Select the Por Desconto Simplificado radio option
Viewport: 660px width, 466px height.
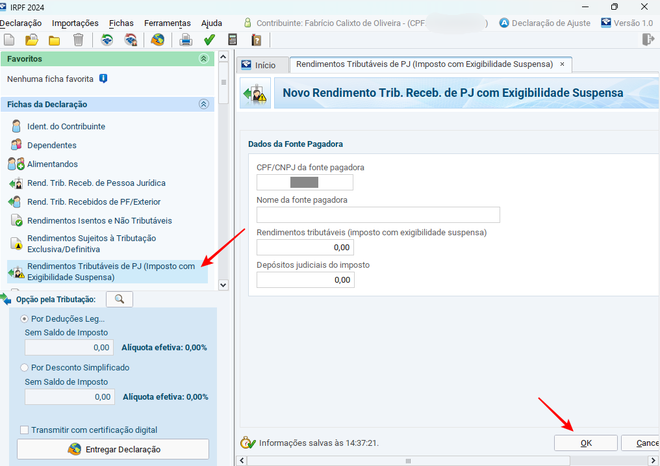coord(24,367)
